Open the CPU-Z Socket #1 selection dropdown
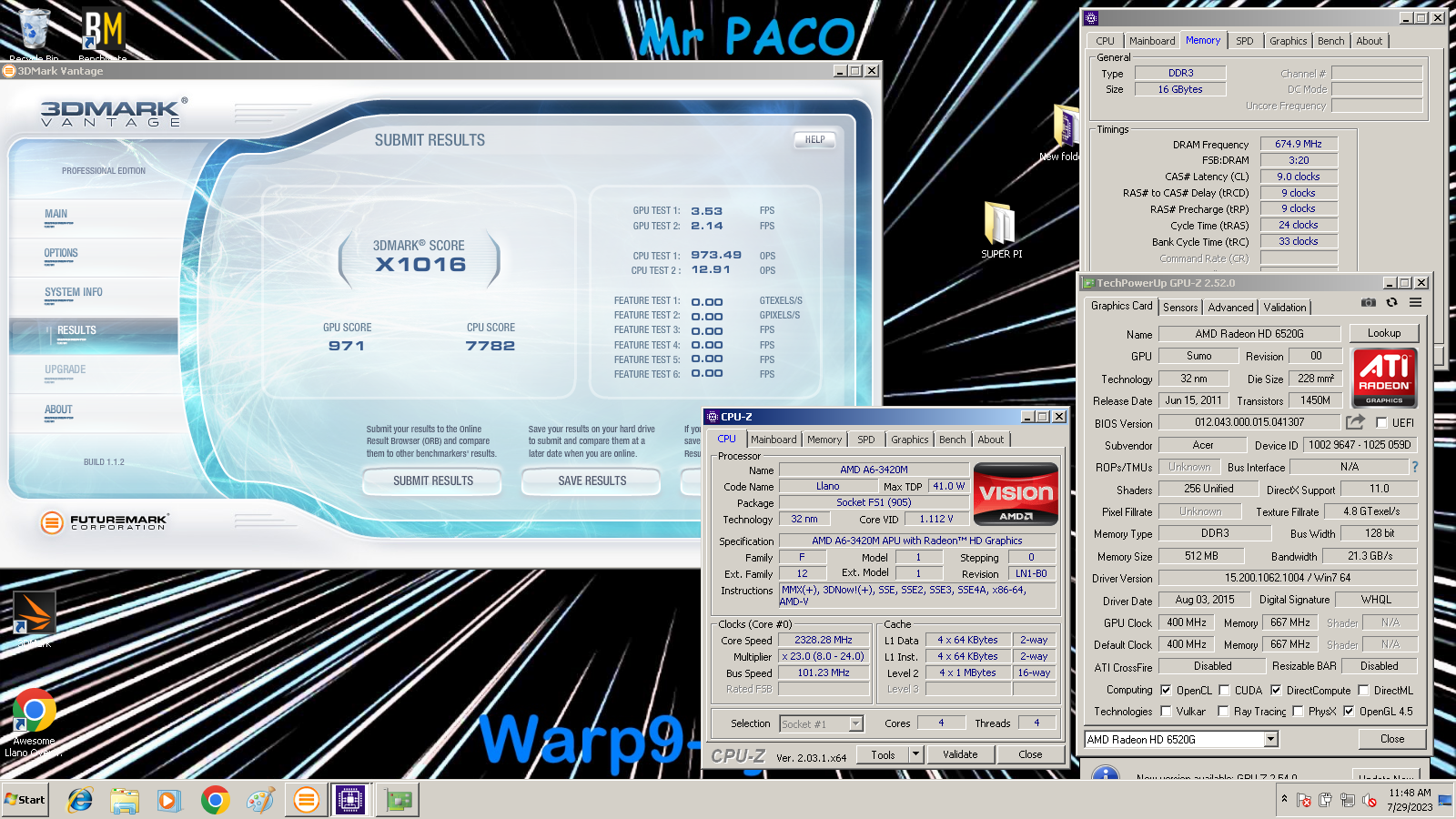Viewport: 1456px width, 819px height. click(821, 723)
